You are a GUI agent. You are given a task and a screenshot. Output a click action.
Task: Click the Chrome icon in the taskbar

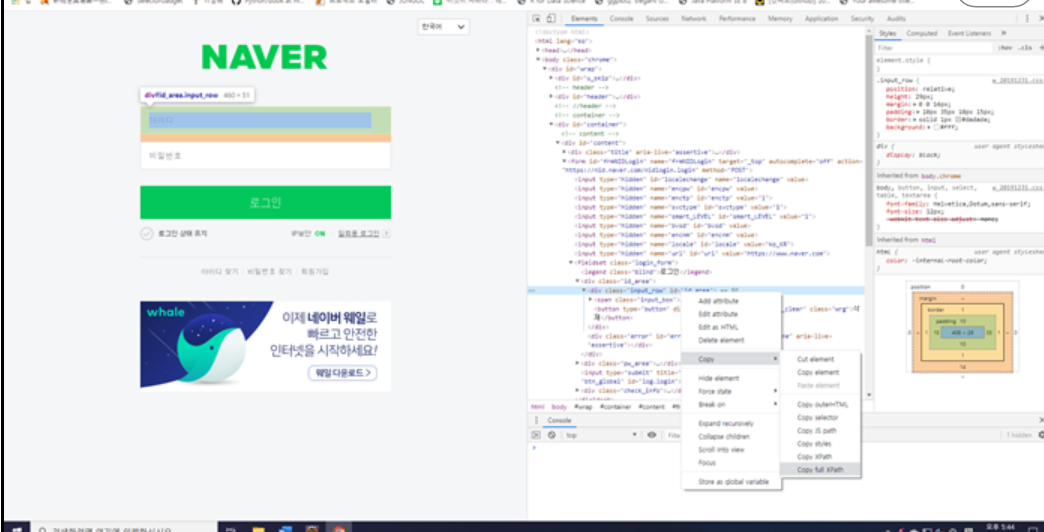pos(339,529)
